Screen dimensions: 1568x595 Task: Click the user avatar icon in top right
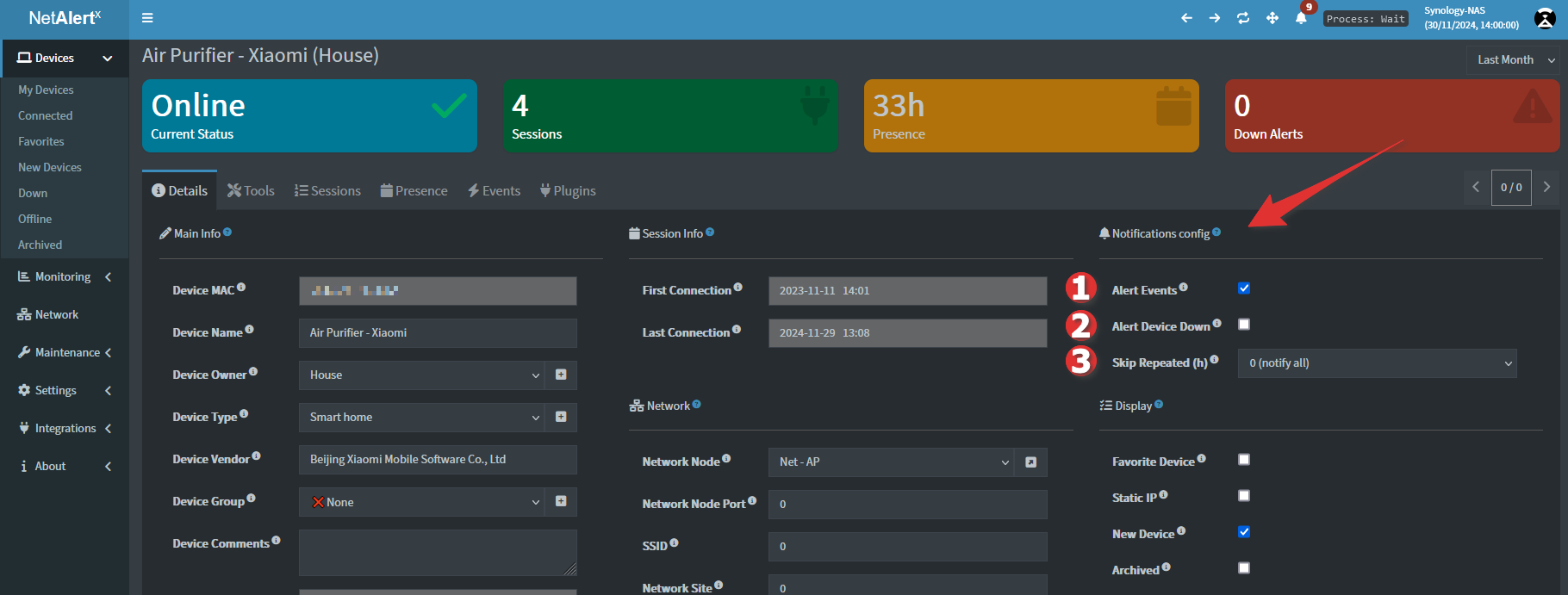click(x=1545, y=18)
